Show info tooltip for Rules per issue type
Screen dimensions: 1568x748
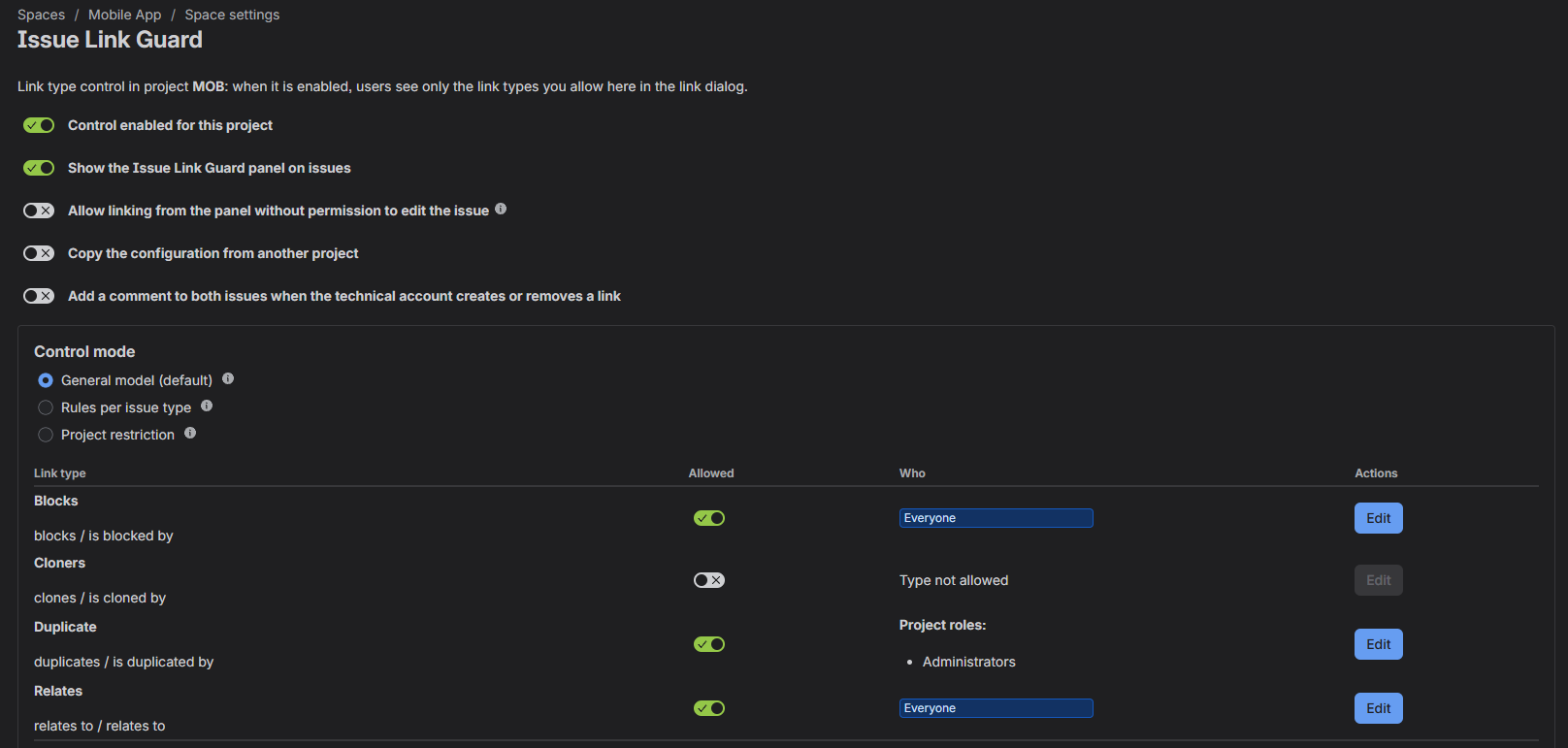(207, 407)
